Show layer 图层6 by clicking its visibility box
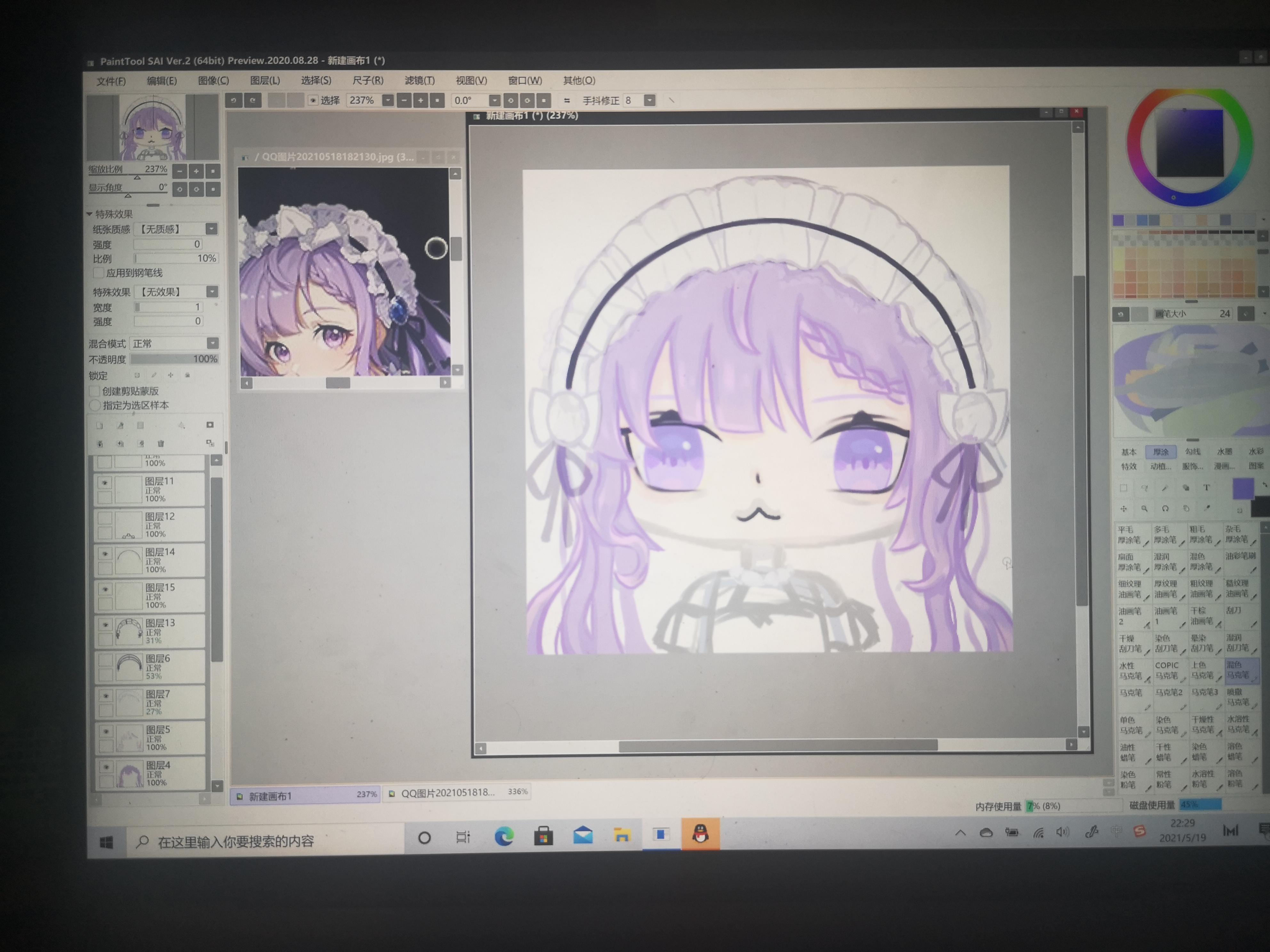 [105, 661]
